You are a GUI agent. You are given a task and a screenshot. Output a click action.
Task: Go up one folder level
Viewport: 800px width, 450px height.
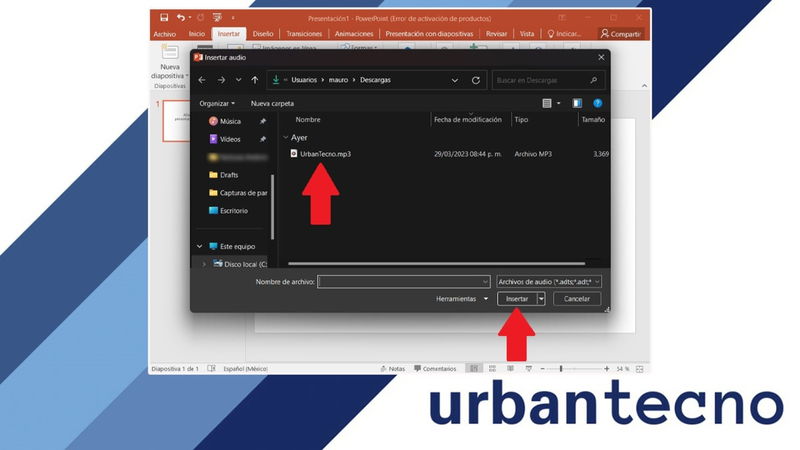(x=255, y=80)
